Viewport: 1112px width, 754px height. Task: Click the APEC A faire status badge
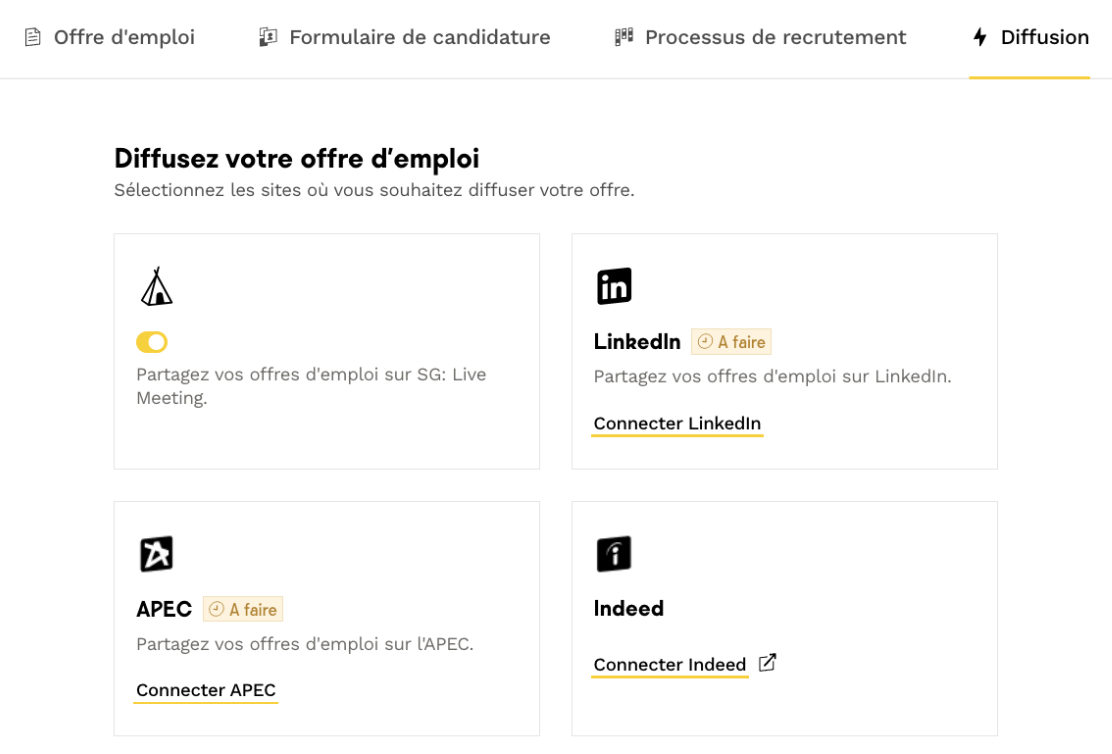click(x=243, y=609)
